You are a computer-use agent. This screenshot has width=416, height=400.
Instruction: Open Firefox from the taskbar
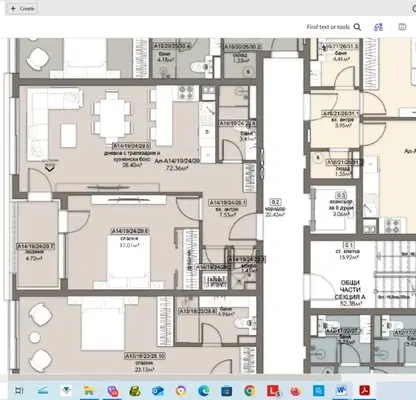295,390
